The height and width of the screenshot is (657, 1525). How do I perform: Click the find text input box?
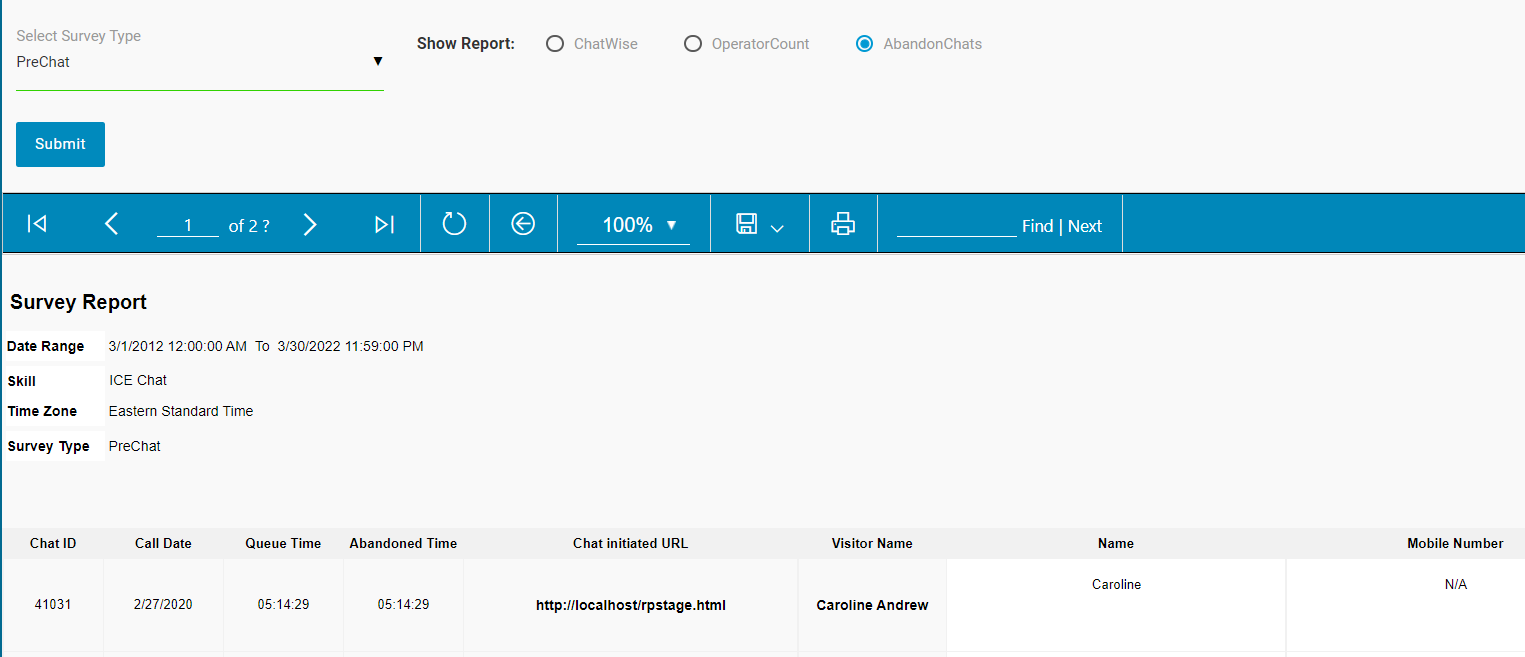tap(956, 225)
